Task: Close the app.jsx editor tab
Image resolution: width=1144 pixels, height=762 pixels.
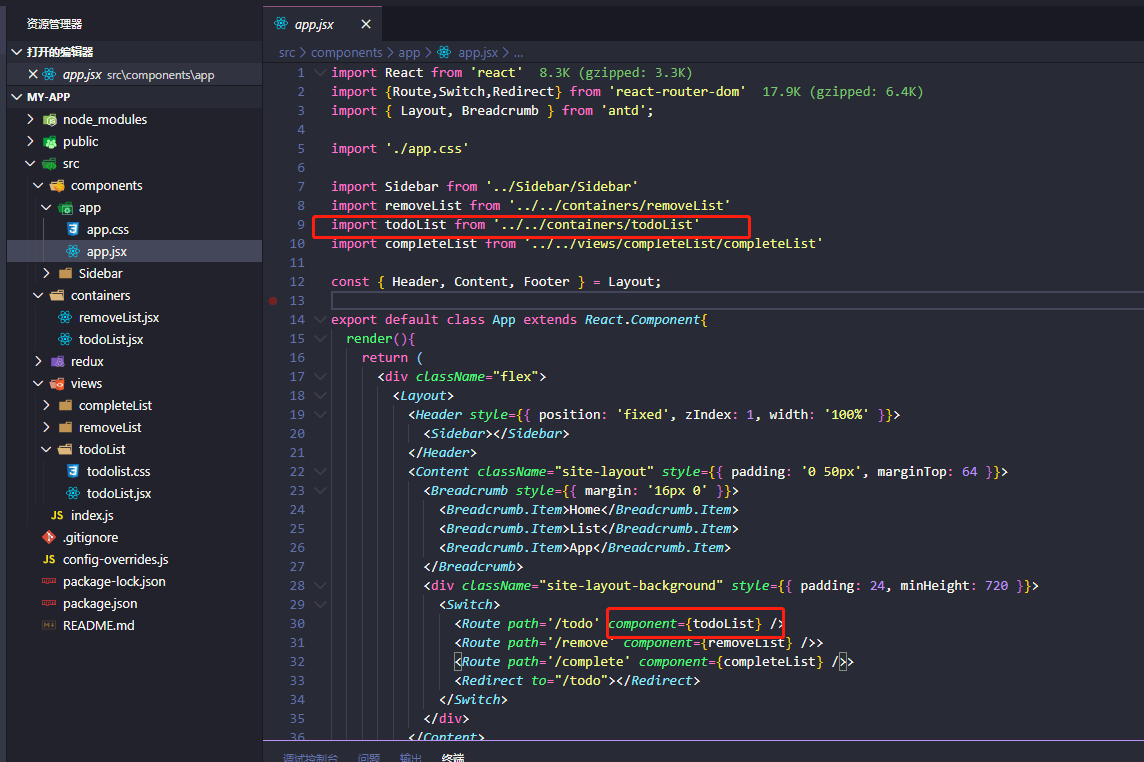Action: (366, 24)
